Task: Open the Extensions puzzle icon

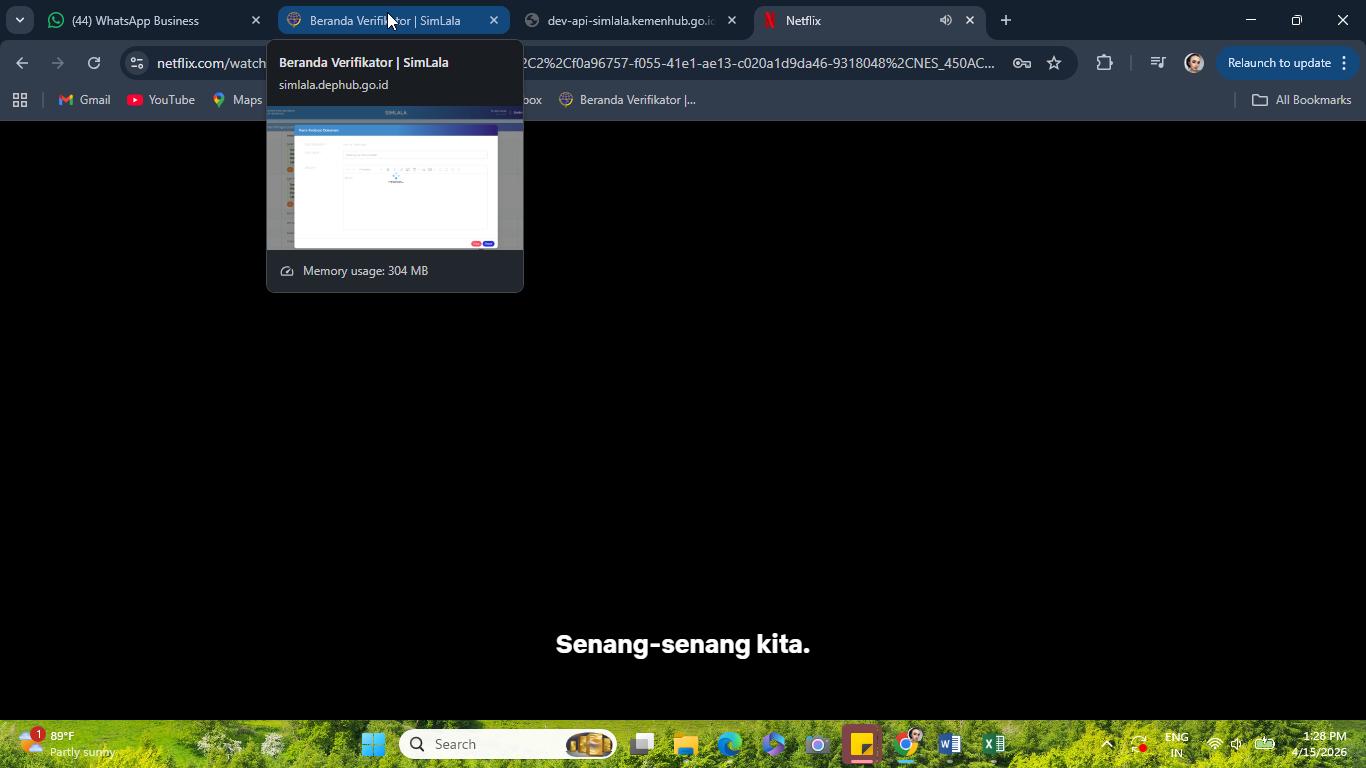Action: [x=1104, y=63]
